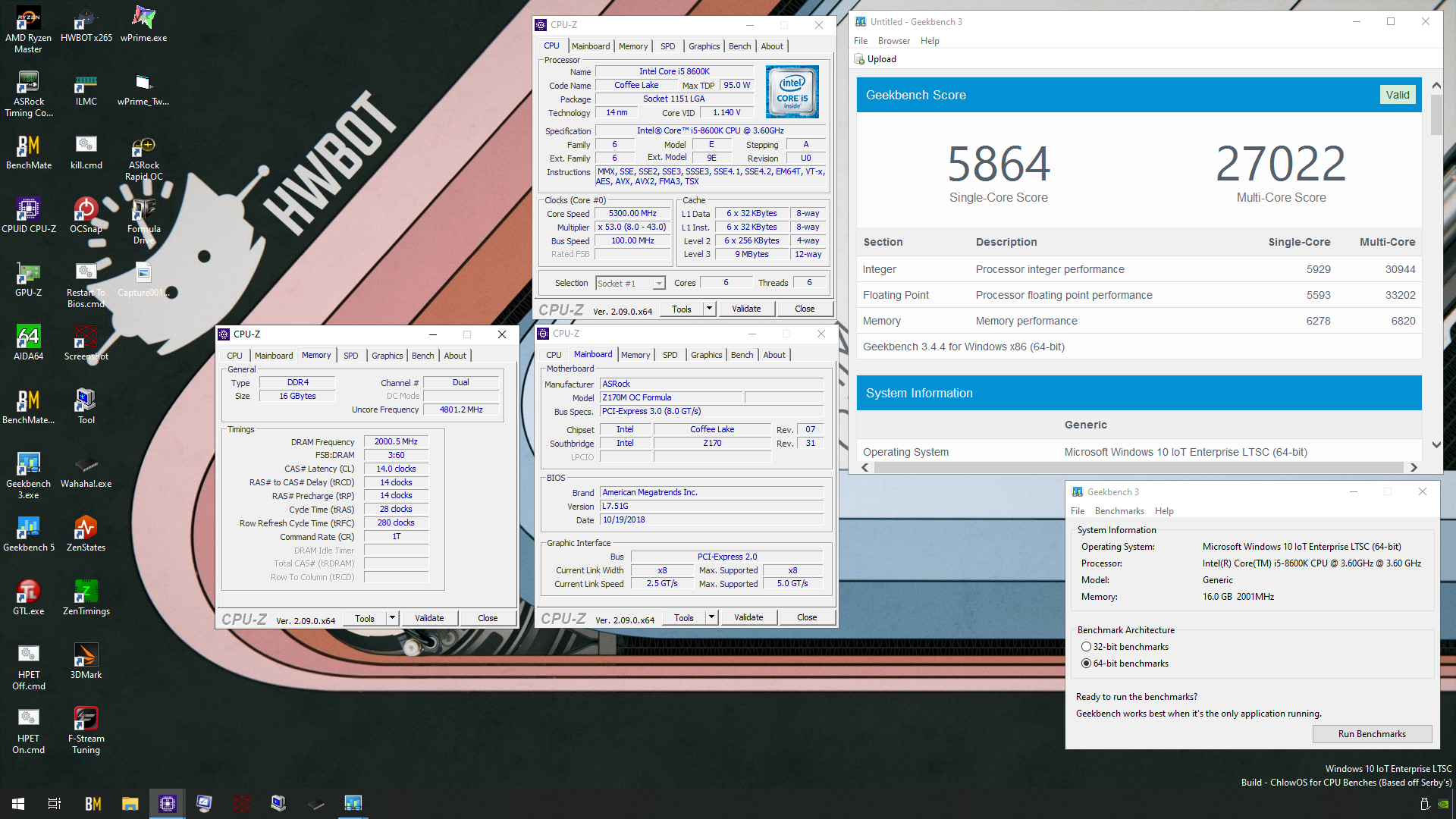Open AIDA64 desktop icon
This screenshot has width=1456, height=819.
point(29,343)
